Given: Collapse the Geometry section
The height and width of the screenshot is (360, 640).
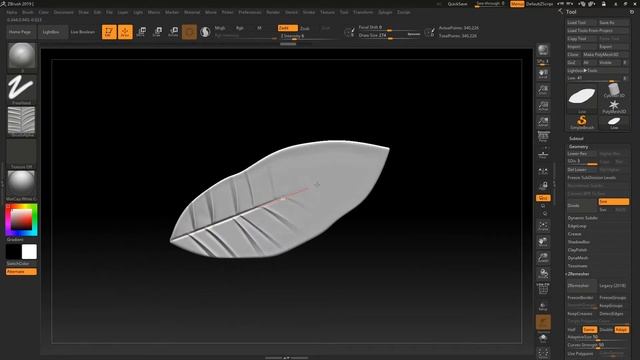Looking at the screenshot, I should 579,147.
